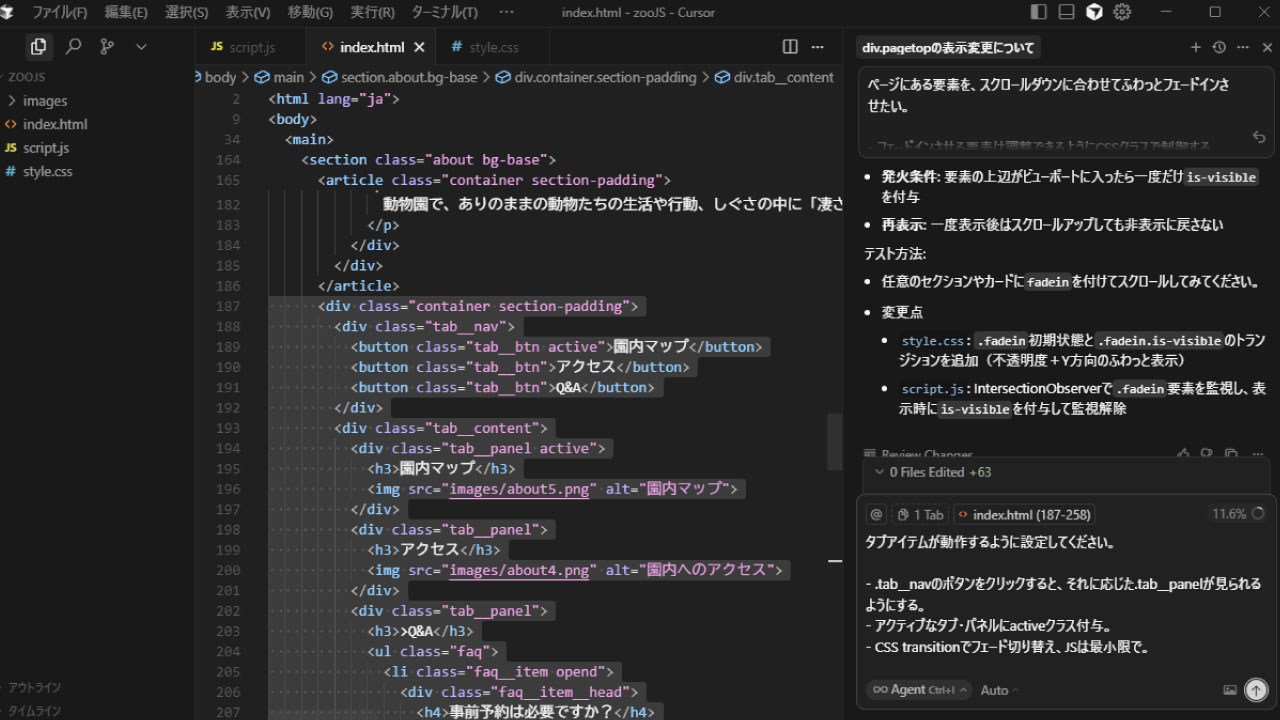
Task: Toggle the AI chat pane icon
Action: tap(1094, 12)
